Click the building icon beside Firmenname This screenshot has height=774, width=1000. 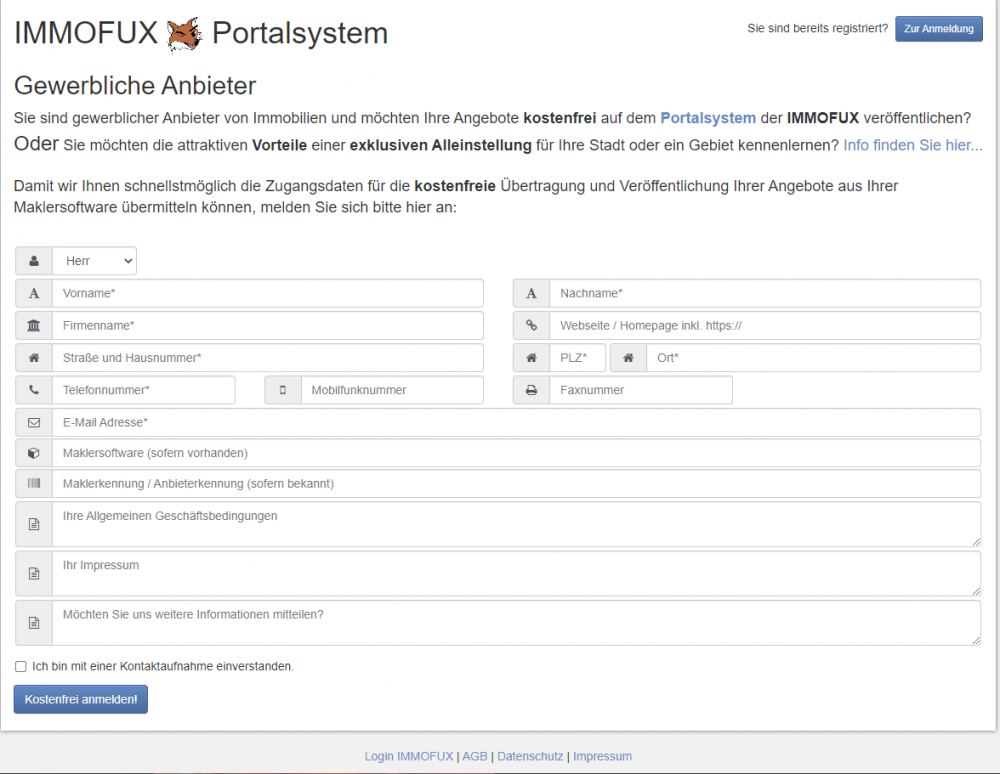click(x=34, y=326)
